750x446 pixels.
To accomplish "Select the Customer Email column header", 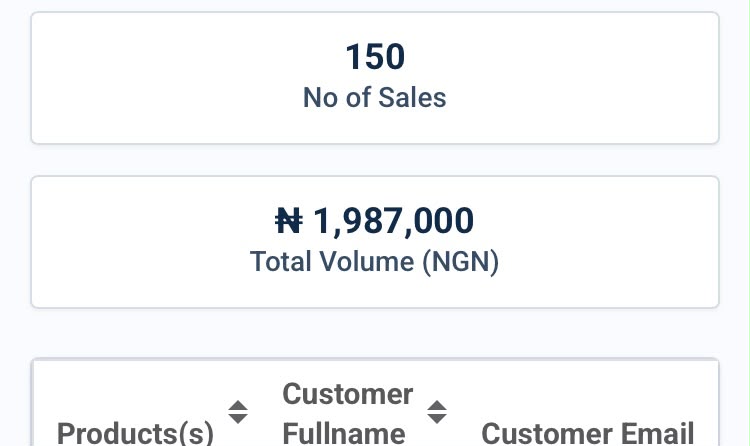I will coord(587,433).
